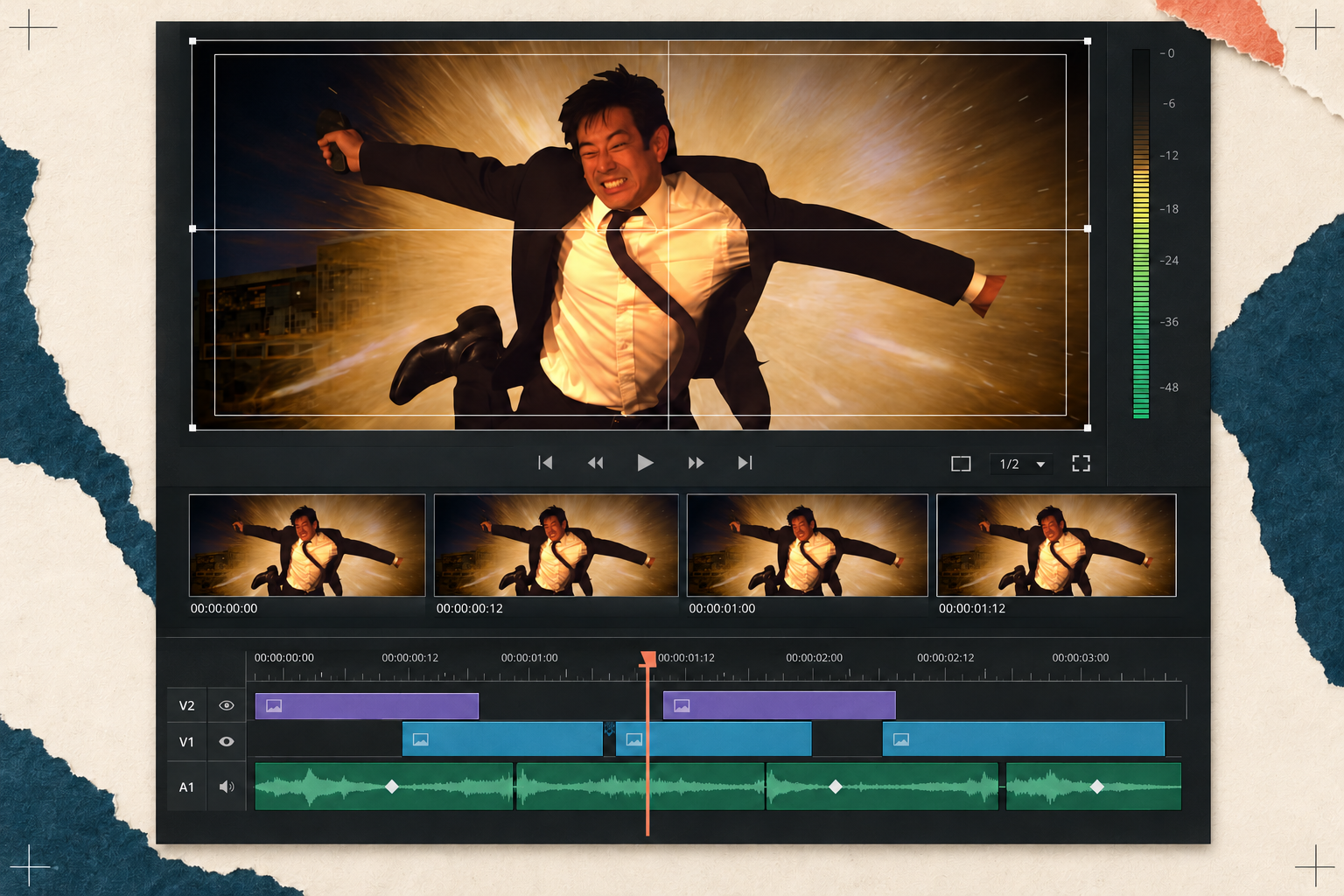Click the top-right transform handle in preview
The image size is (1344, 896).
coord(1088,41)
